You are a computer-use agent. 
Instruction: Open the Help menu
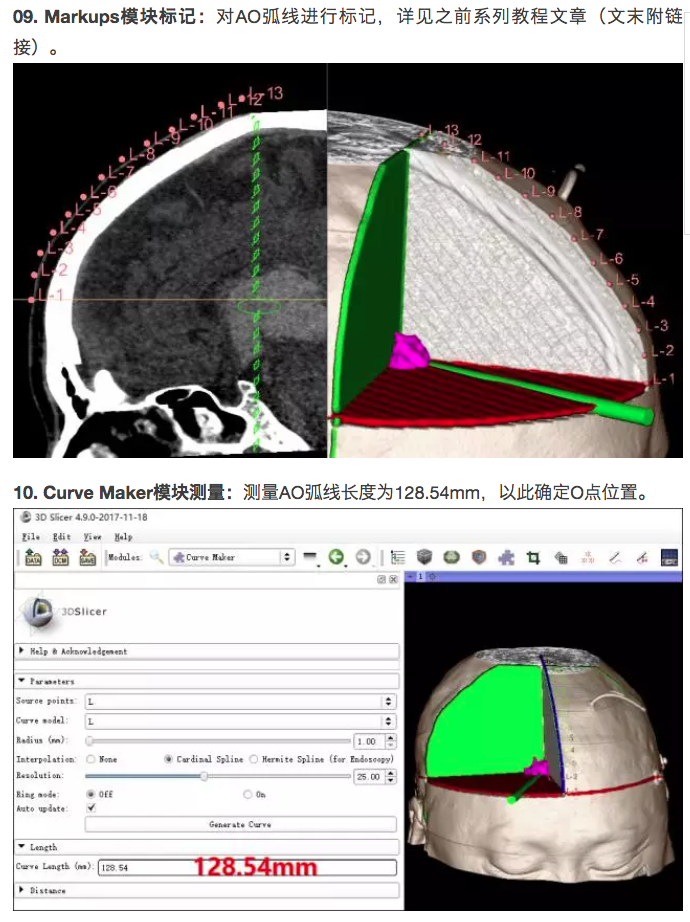tap(122, 537)
